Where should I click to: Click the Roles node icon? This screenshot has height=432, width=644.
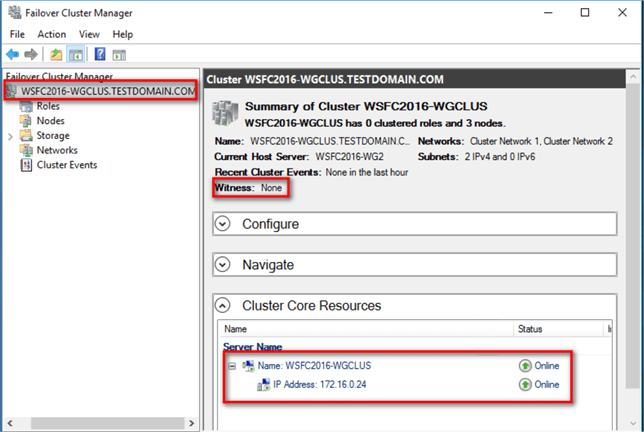click(26, 106)
